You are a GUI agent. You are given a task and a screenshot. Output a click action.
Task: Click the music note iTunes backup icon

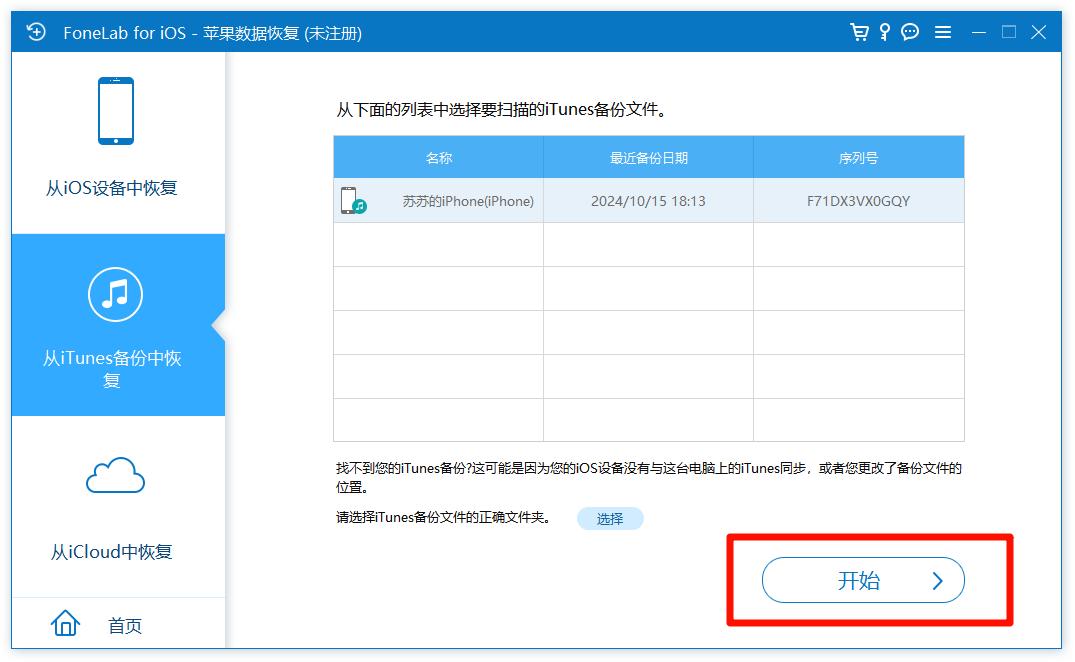116,294
